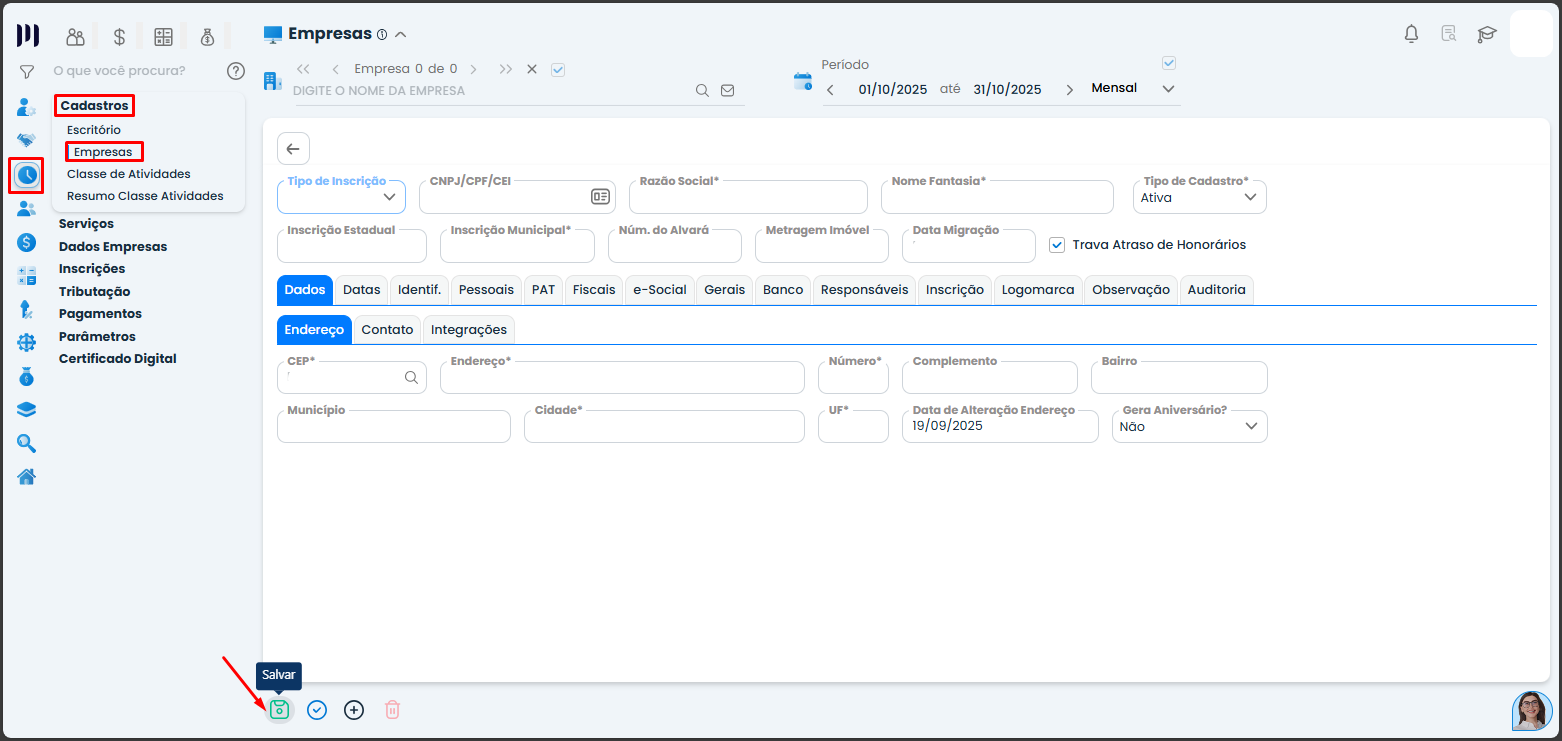
Task: Open the home icon in the sidebar
Action: (27, 476)
